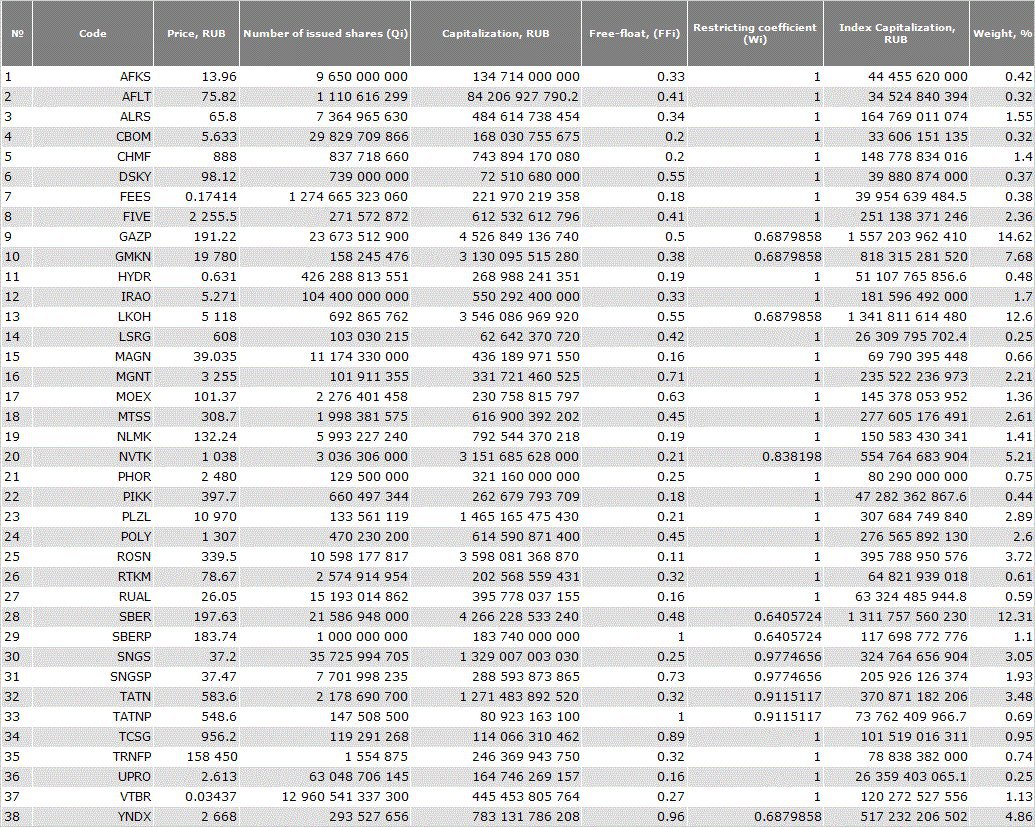Screen dimensions: 1035x827
Task: Click VTBR price value 0.03437
Action: [211, 795]
